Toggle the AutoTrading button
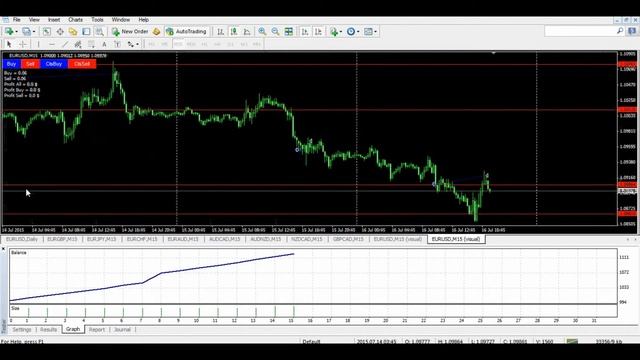 pos(186,31)
